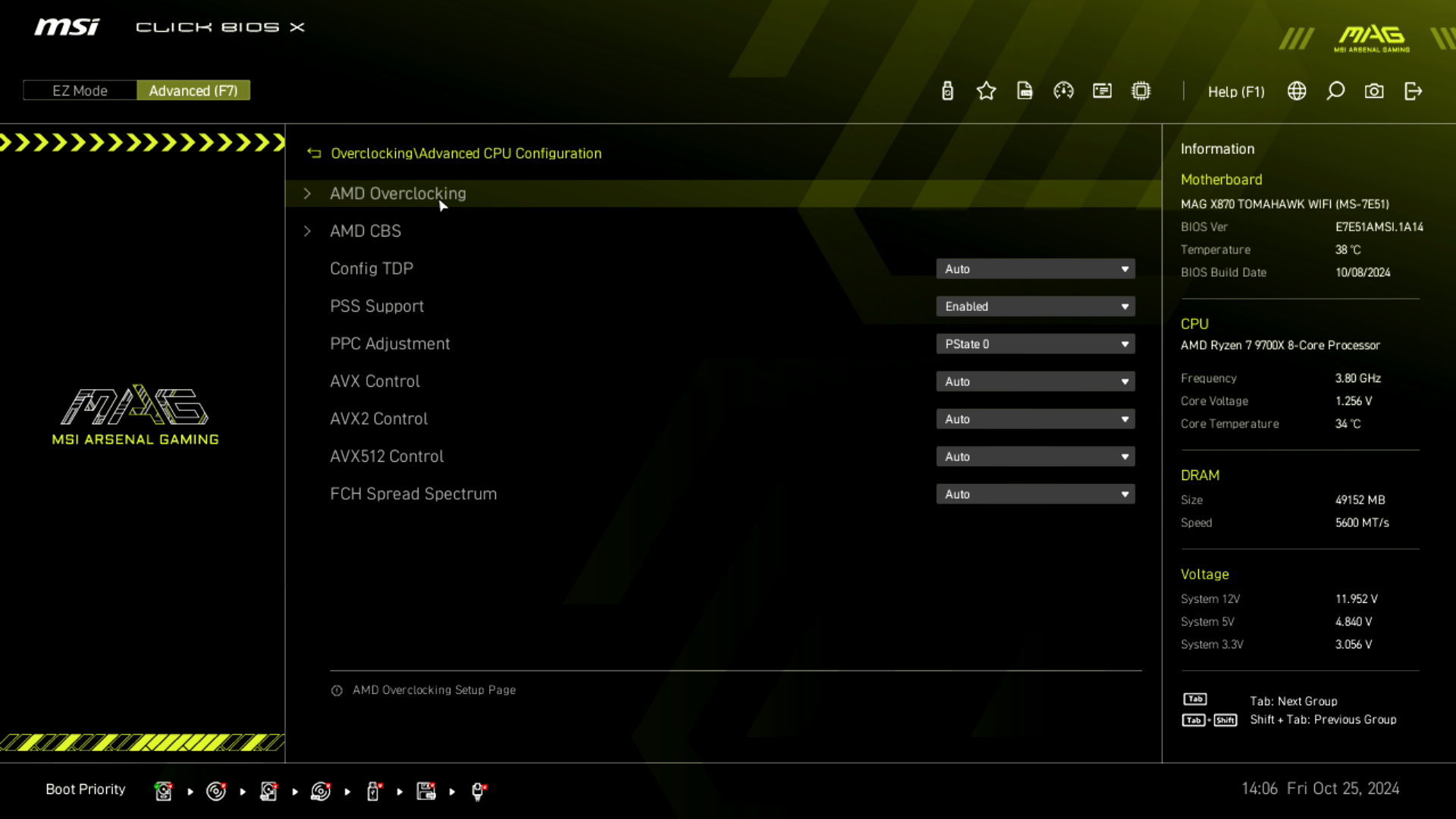Click the Favorites star icon
The image size is (1456, 819).
tap(986, 91)
